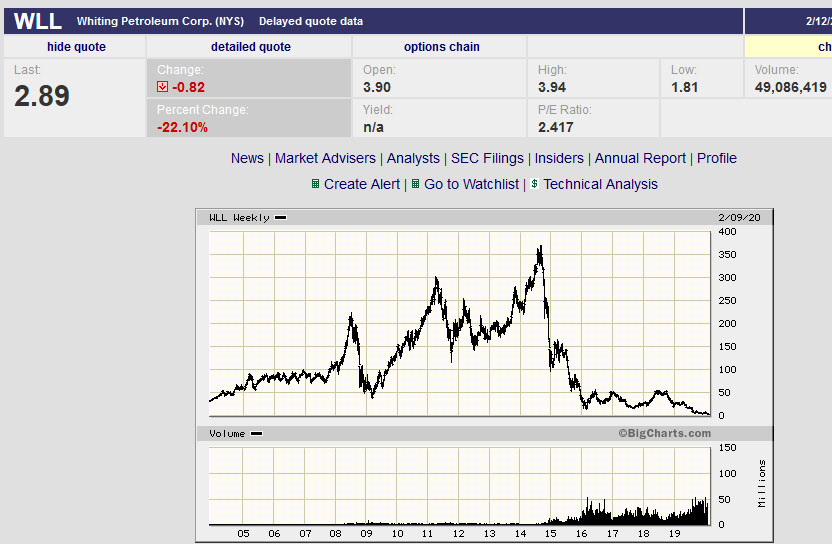Click the Create Alert link text
Viewport: 832px width, 544px height.
[362, 184]
